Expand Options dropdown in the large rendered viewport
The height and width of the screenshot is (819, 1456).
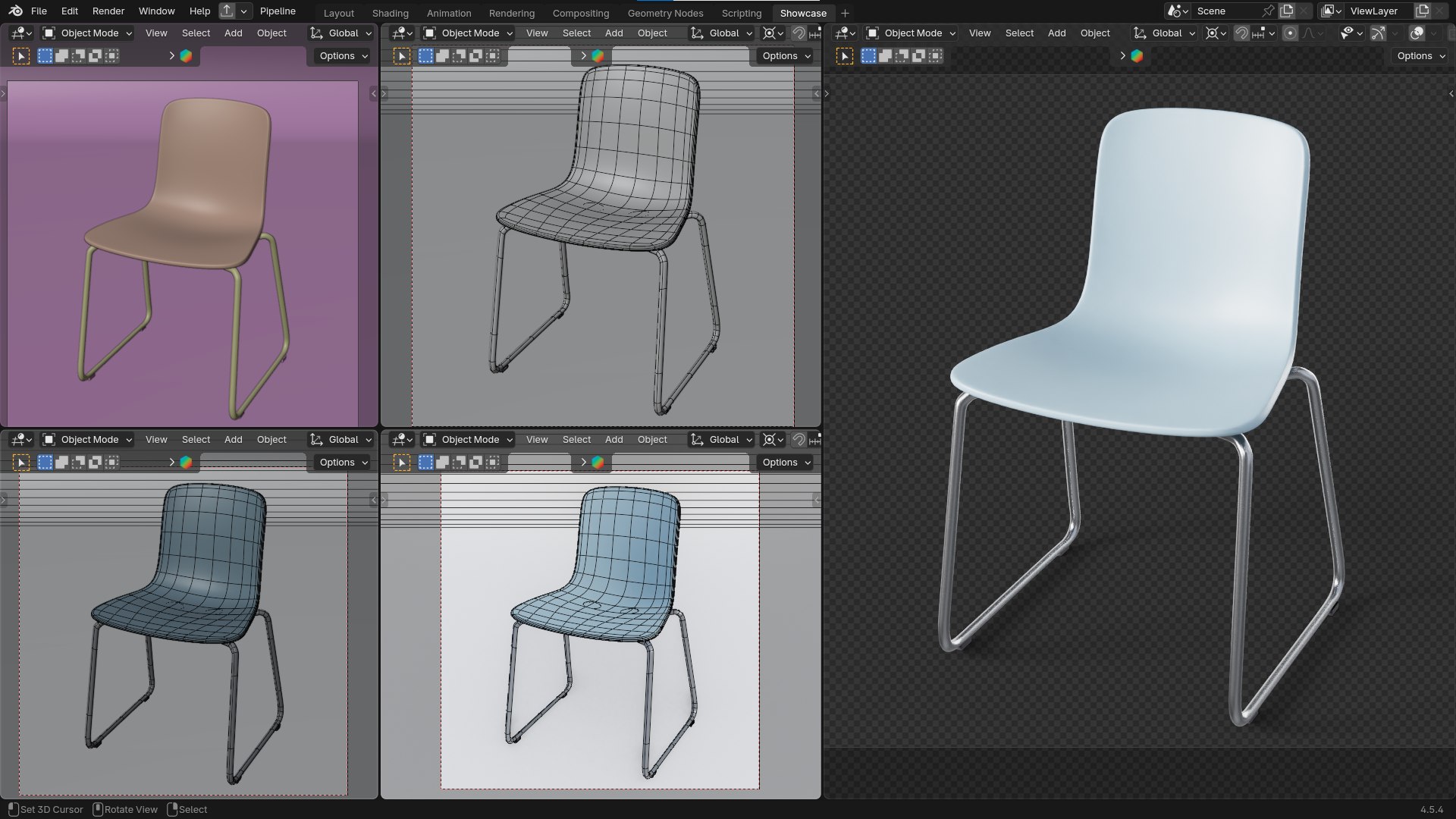click(1421, 55)
